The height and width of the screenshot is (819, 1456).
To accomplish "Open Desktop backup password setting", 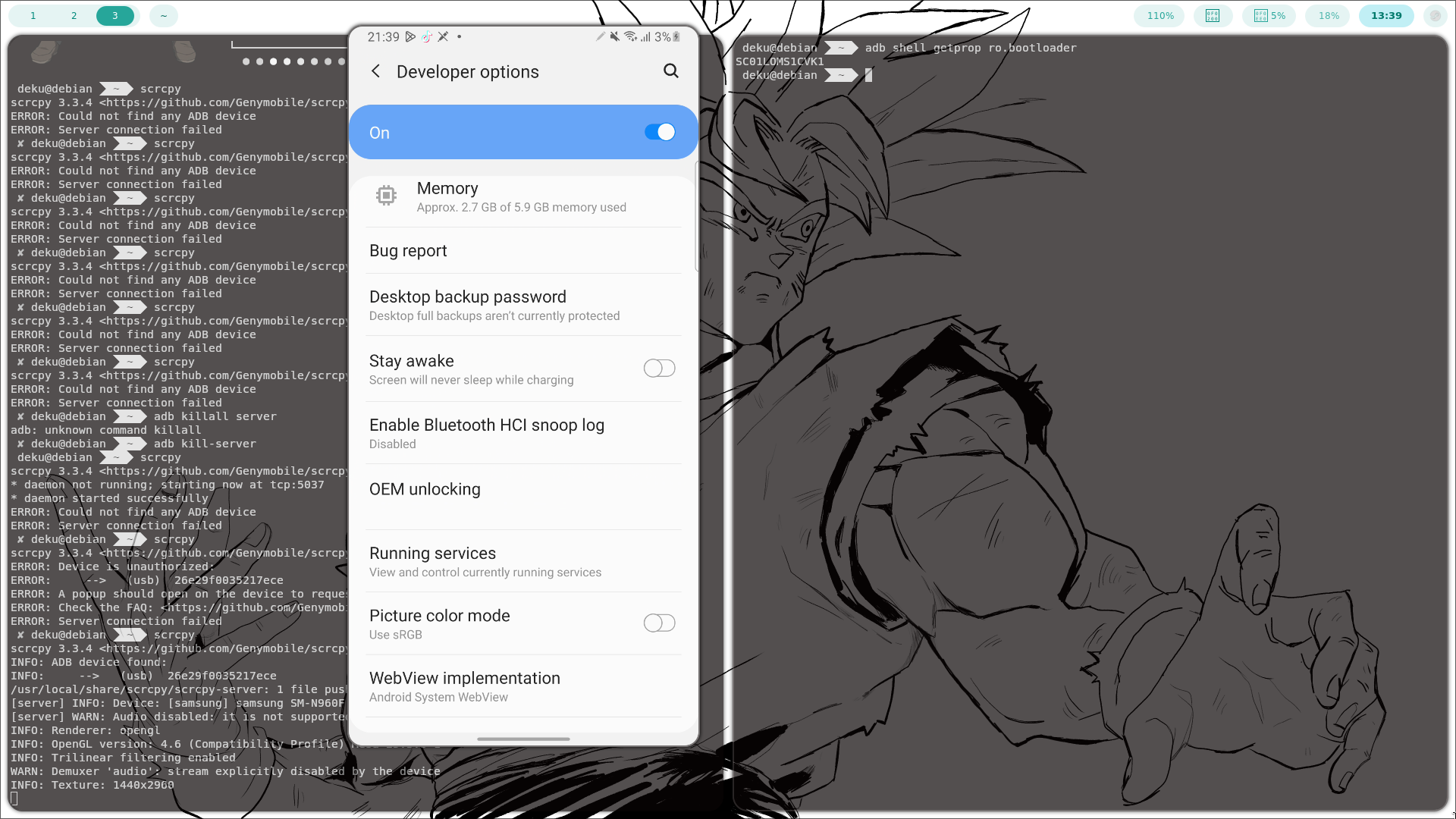I will click(523, 305).
